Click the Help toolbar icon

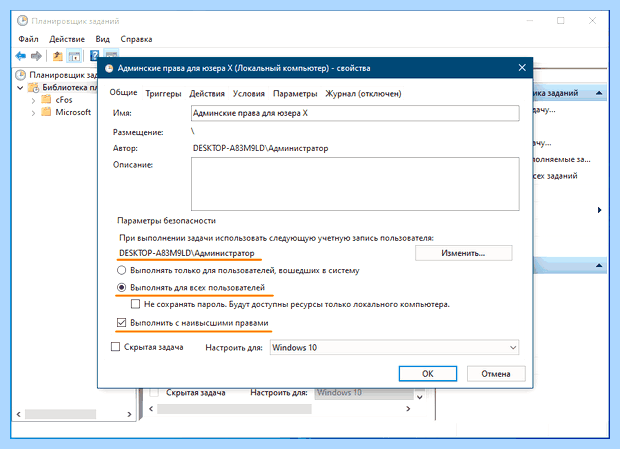[95, 55]
